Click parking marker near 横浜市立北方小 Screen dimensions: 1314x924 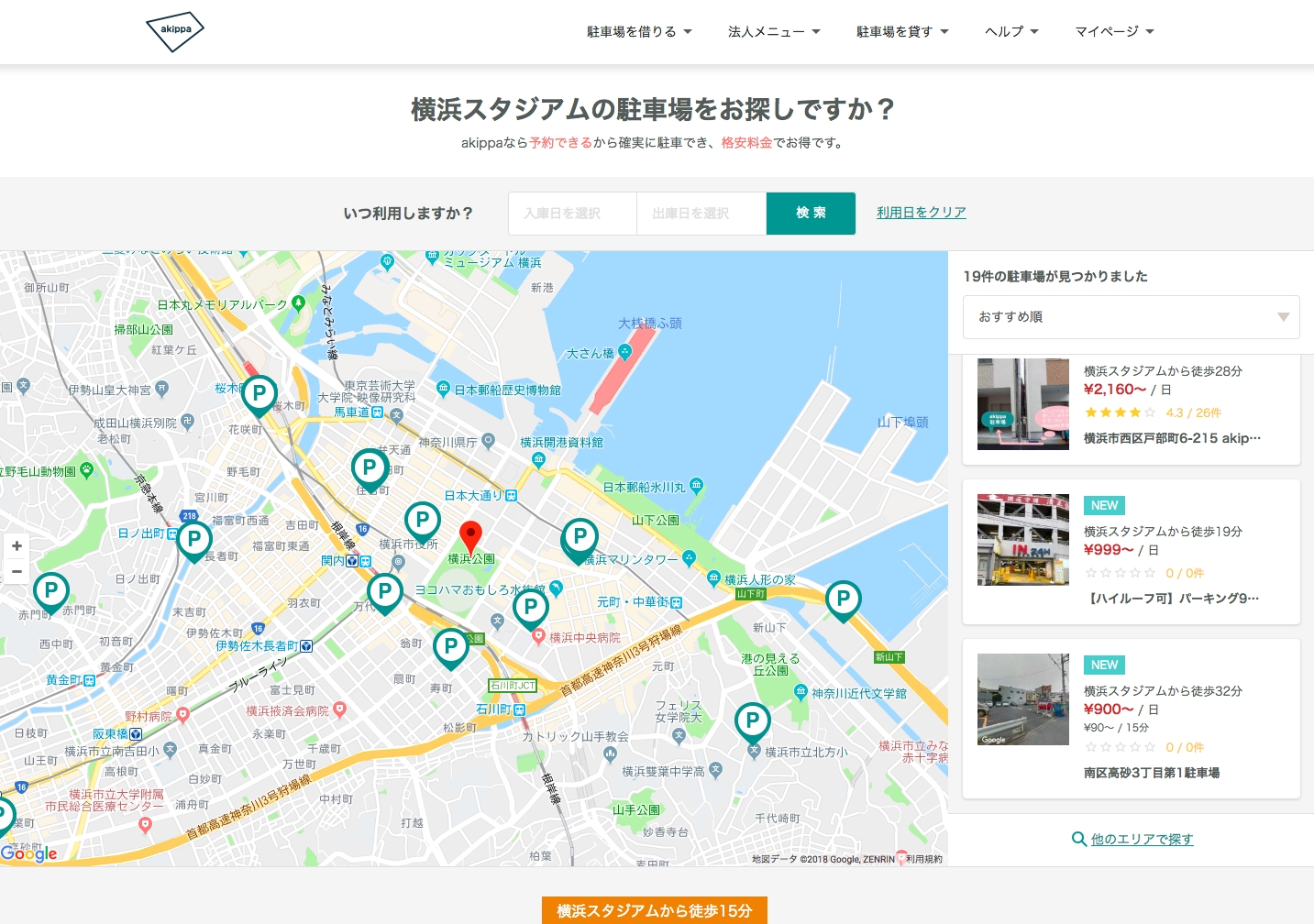point(753,722)
